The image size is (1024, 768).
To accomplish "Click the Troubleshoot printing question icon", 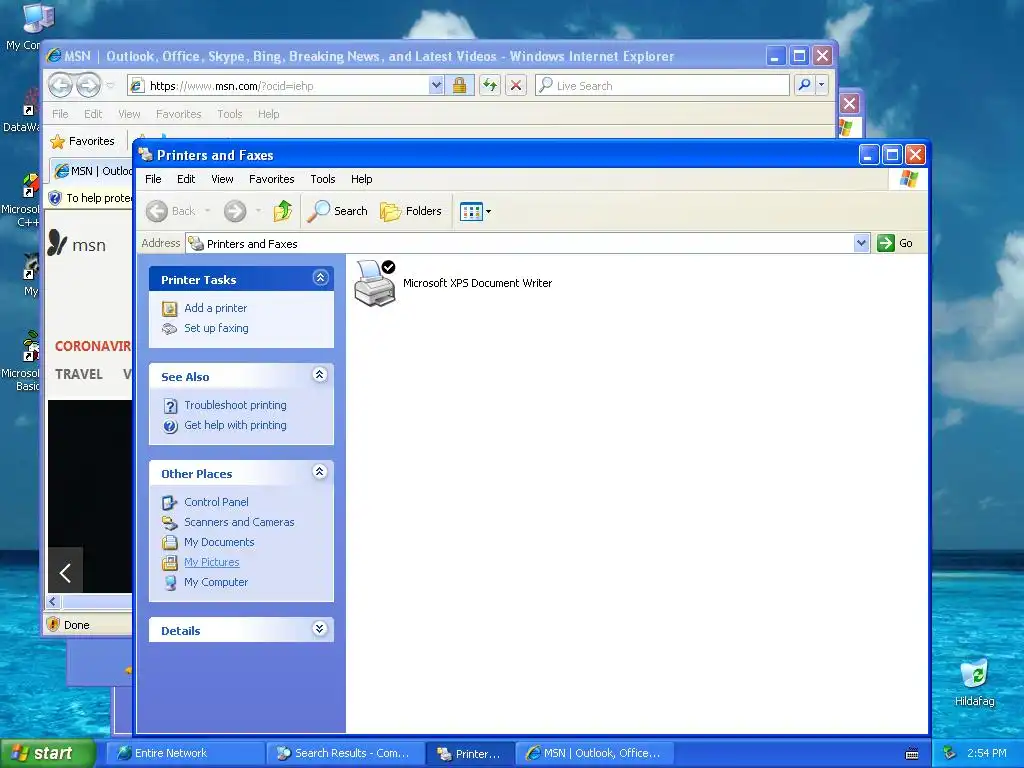I will (x=170, y=406).
